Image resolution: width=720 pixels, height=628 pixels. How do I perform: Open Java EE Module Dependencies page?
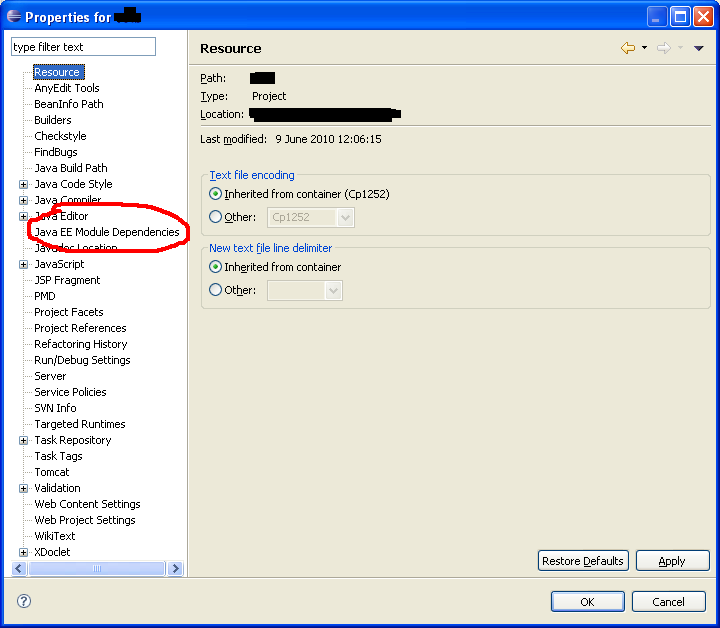pos(107,232)
